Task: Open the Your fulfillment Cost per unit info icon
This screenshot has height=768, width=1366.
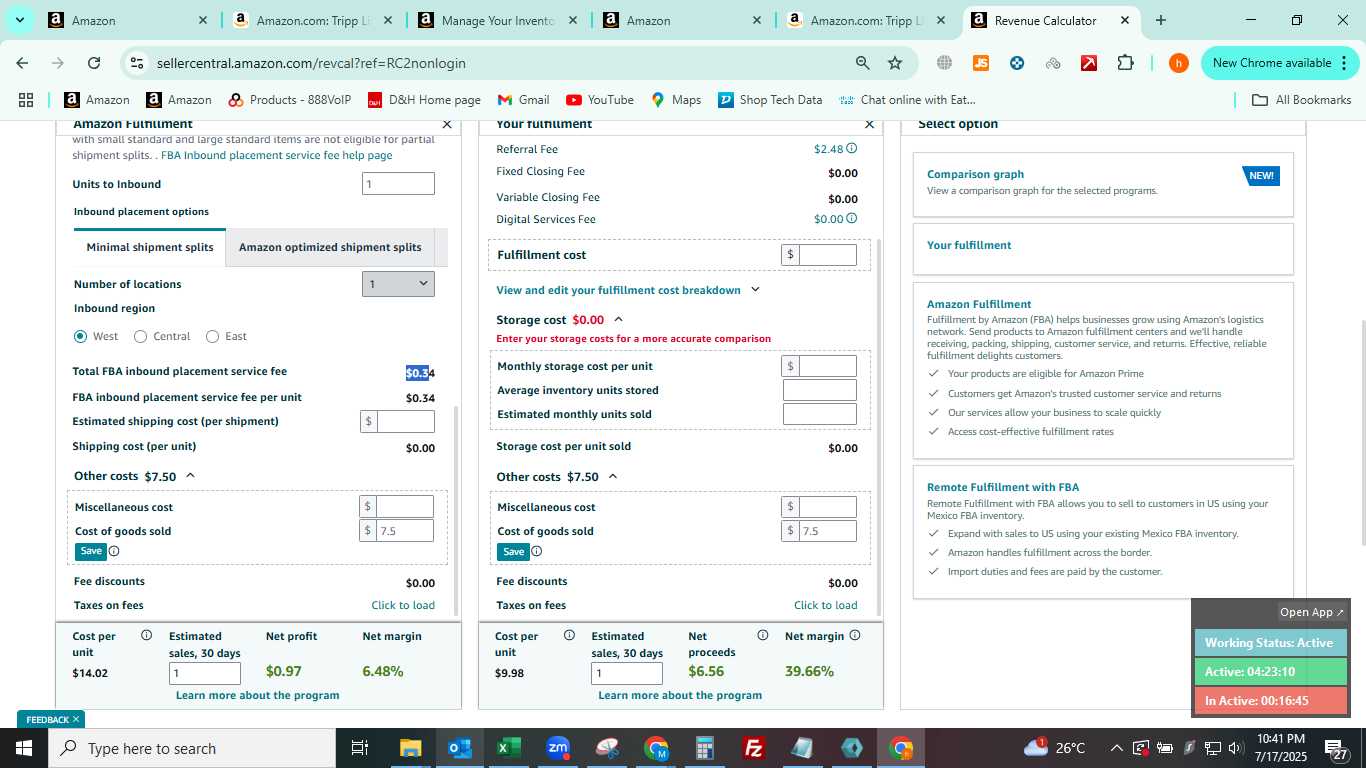Action: click(x=569, y=635)
